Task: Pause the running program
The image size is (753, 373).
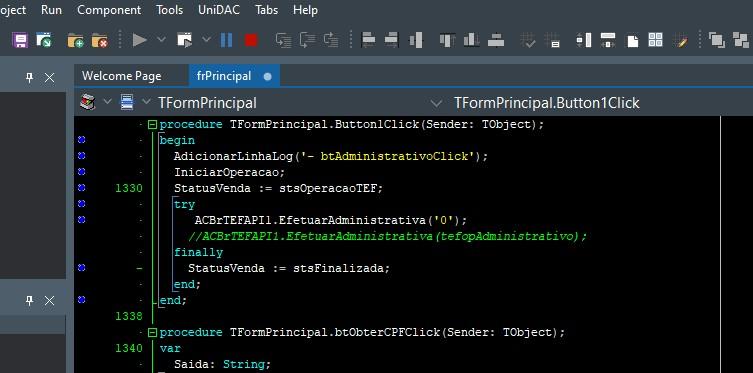Action: (x=226, y=40)
